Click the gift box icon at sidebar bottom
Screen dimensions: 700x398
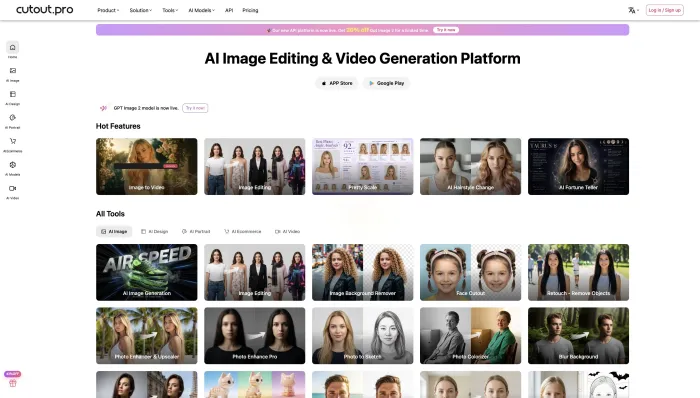12,383
